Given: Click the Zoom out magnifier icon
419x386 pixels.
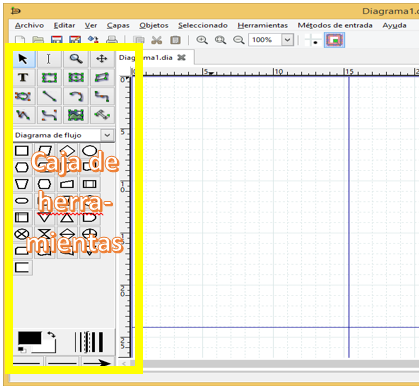Looking at the screenshot, I should (238, 40).
